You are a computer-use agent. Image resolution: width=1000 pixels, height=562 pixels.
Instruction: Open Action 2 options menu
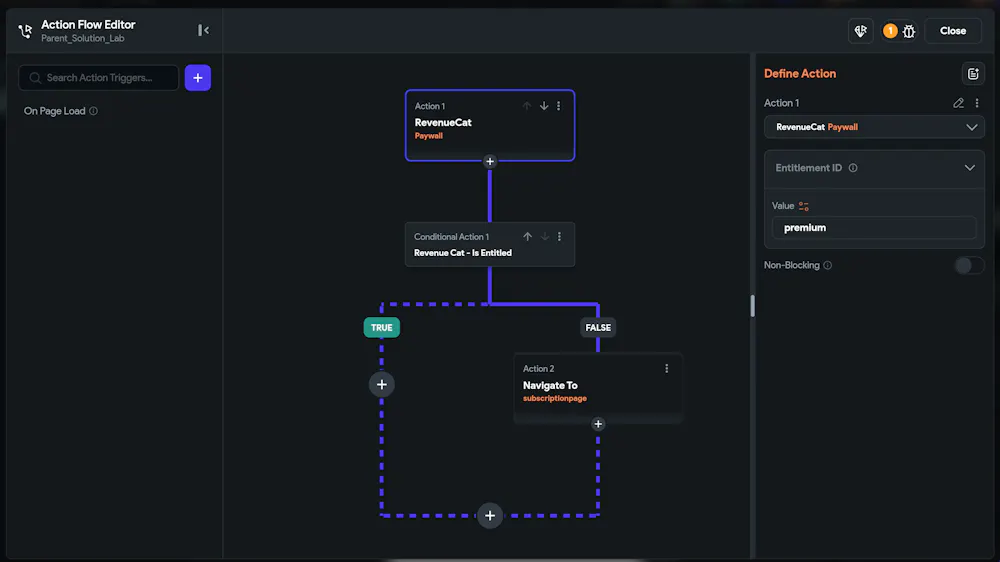pos(666,369)
